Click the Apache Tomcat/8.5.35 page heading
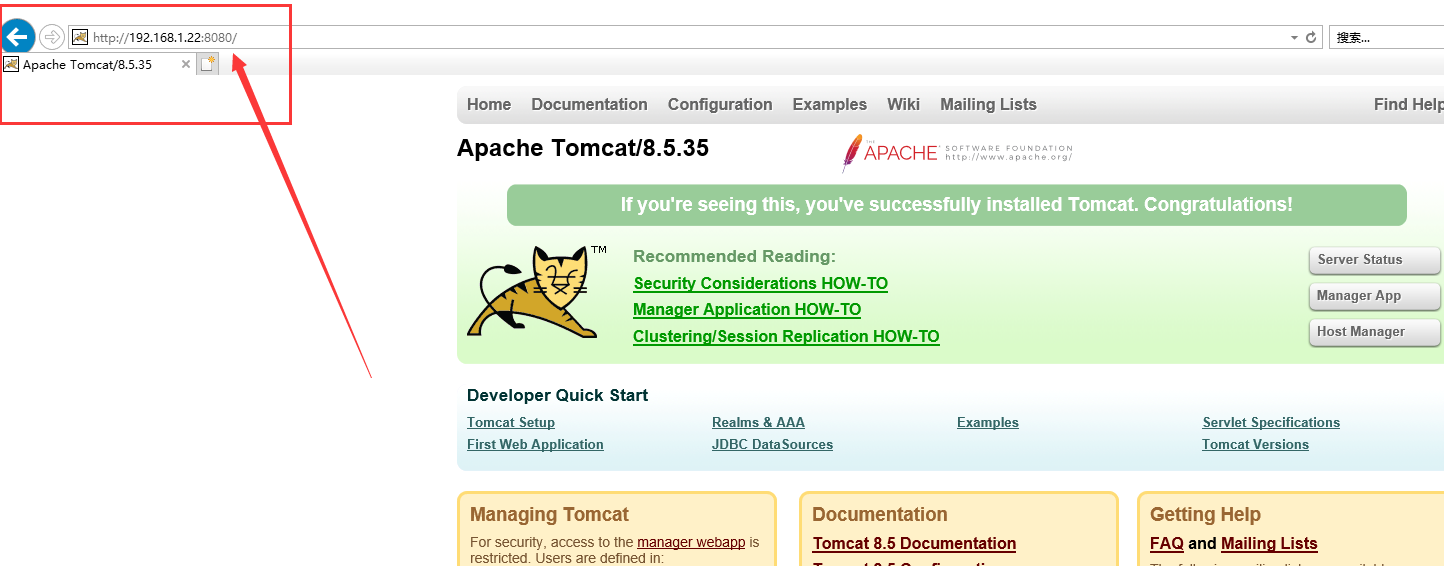 582,148
